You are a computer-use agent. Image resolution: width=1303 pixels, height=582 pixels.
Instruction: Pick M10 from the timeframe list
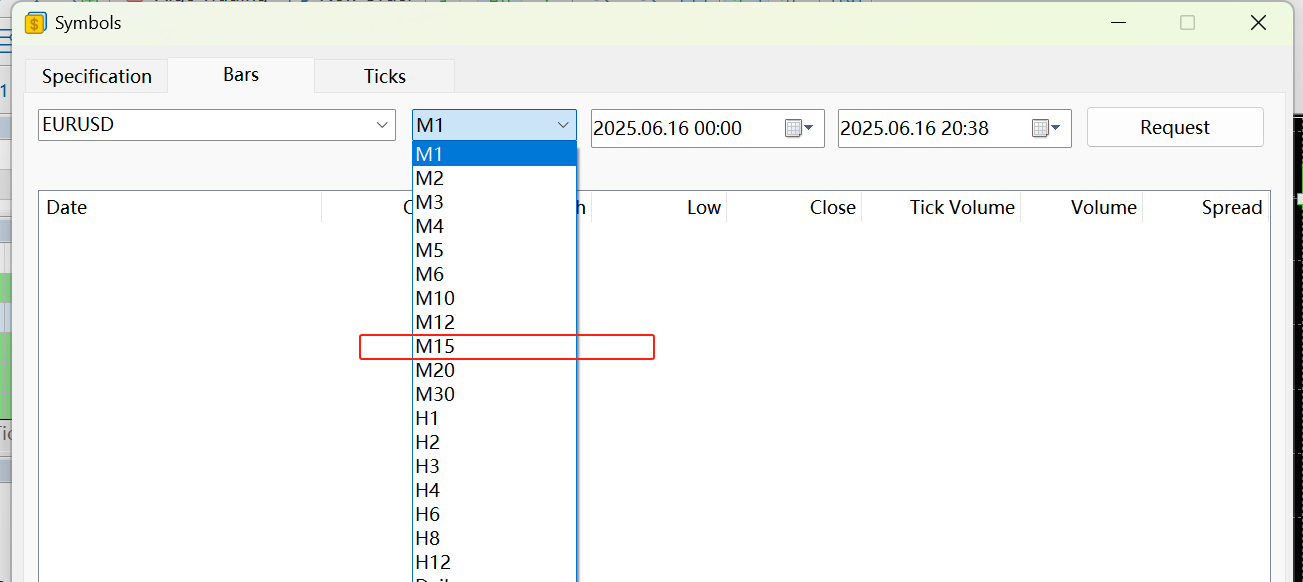tap(495, 298)
